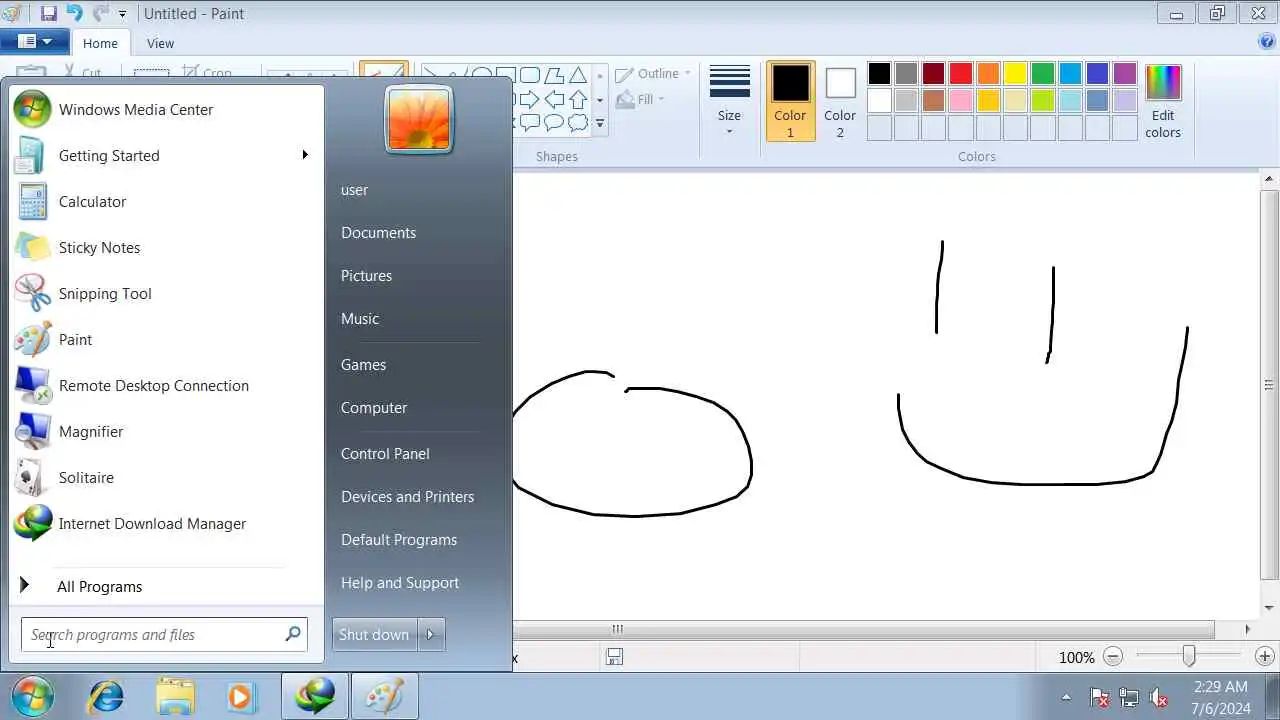1280x720 pixels.
Task: Show hidden tray icons arrow
Action: pyautogui.click(x=1066, y=697)
